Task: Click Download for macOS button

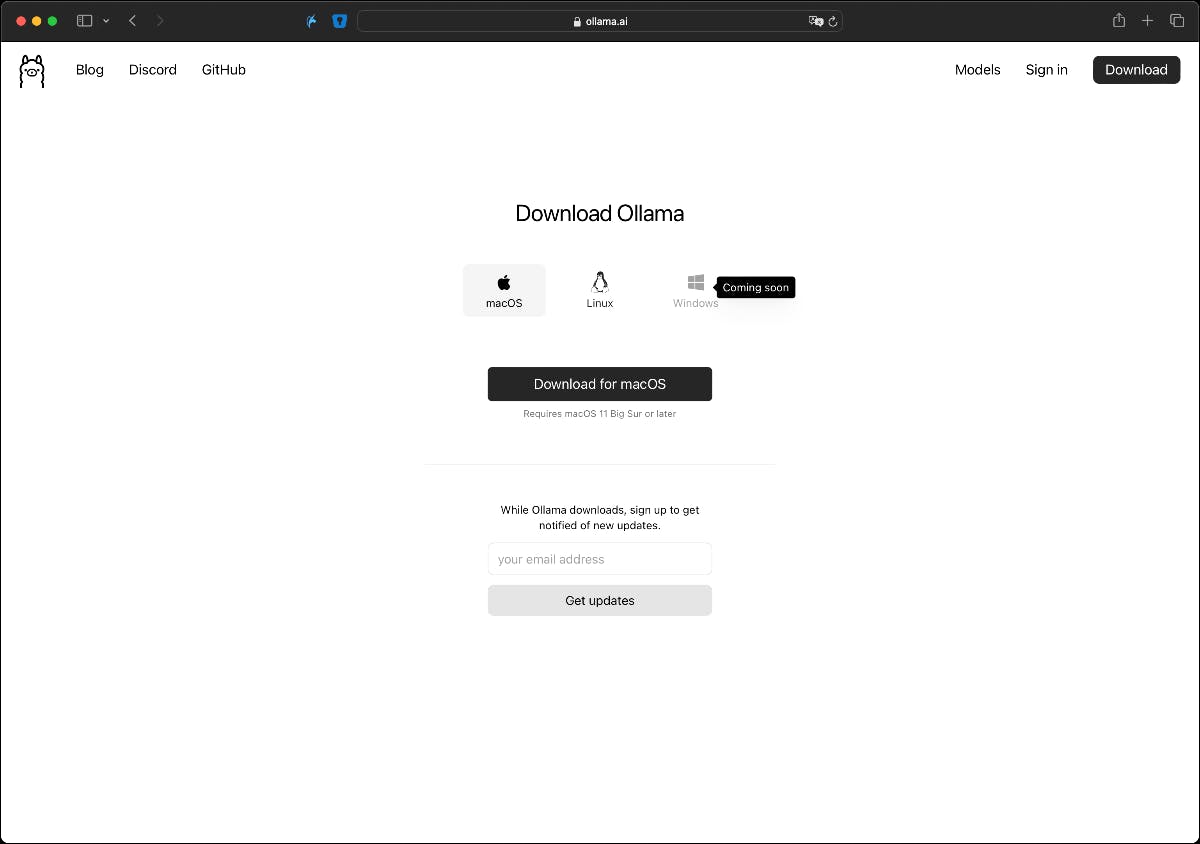Action: click(x=600, y=384)
